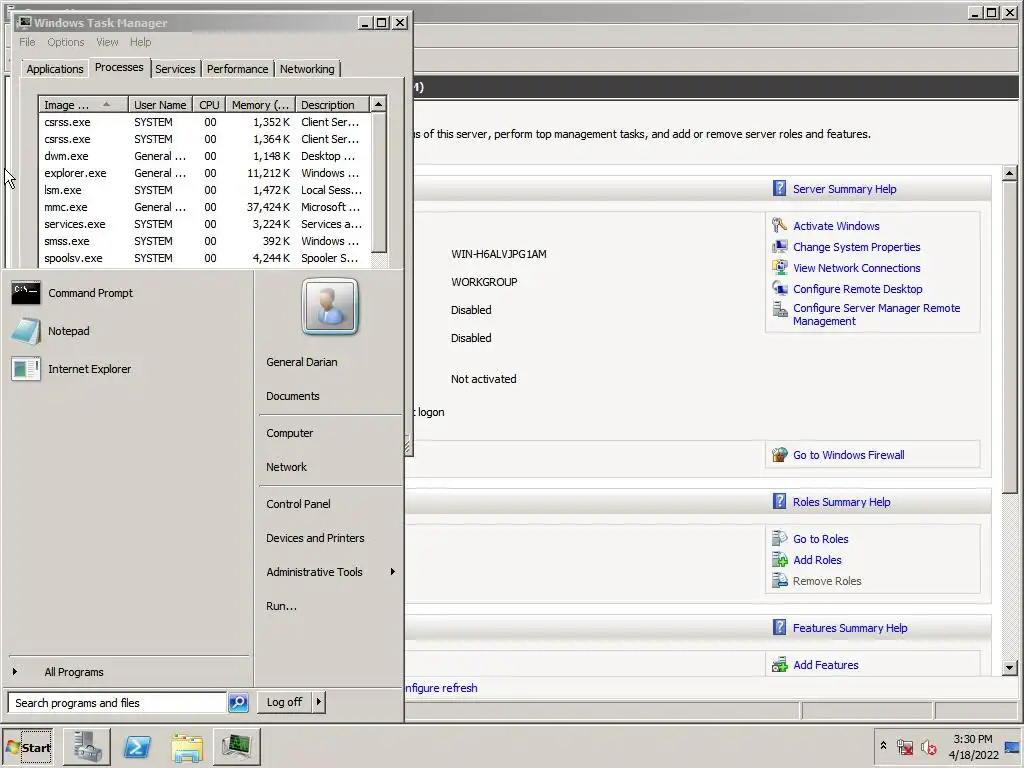
Task: Open the Options menu in Task Manager
Action: click(x=65, y=42)
